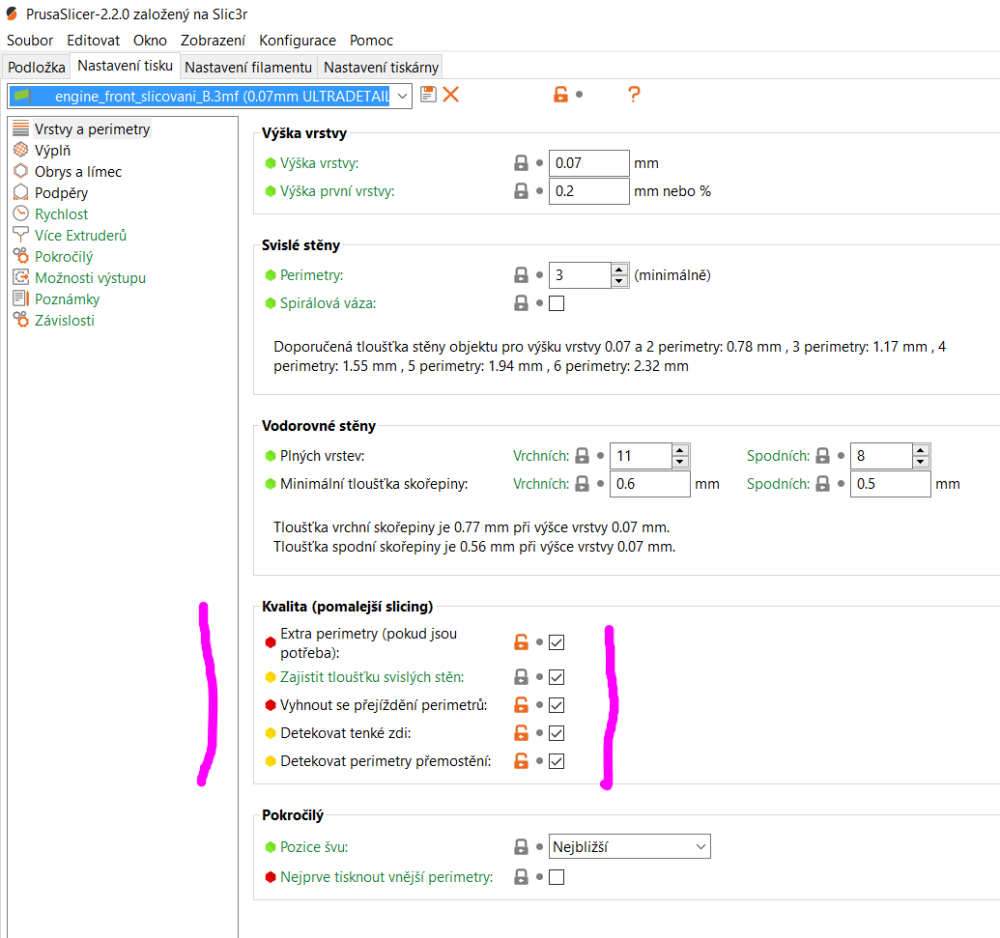Open the Konfigurace menu
The height and width of the screenshot is (938, 1000).
pyautogui.click(x=297, y=40)
